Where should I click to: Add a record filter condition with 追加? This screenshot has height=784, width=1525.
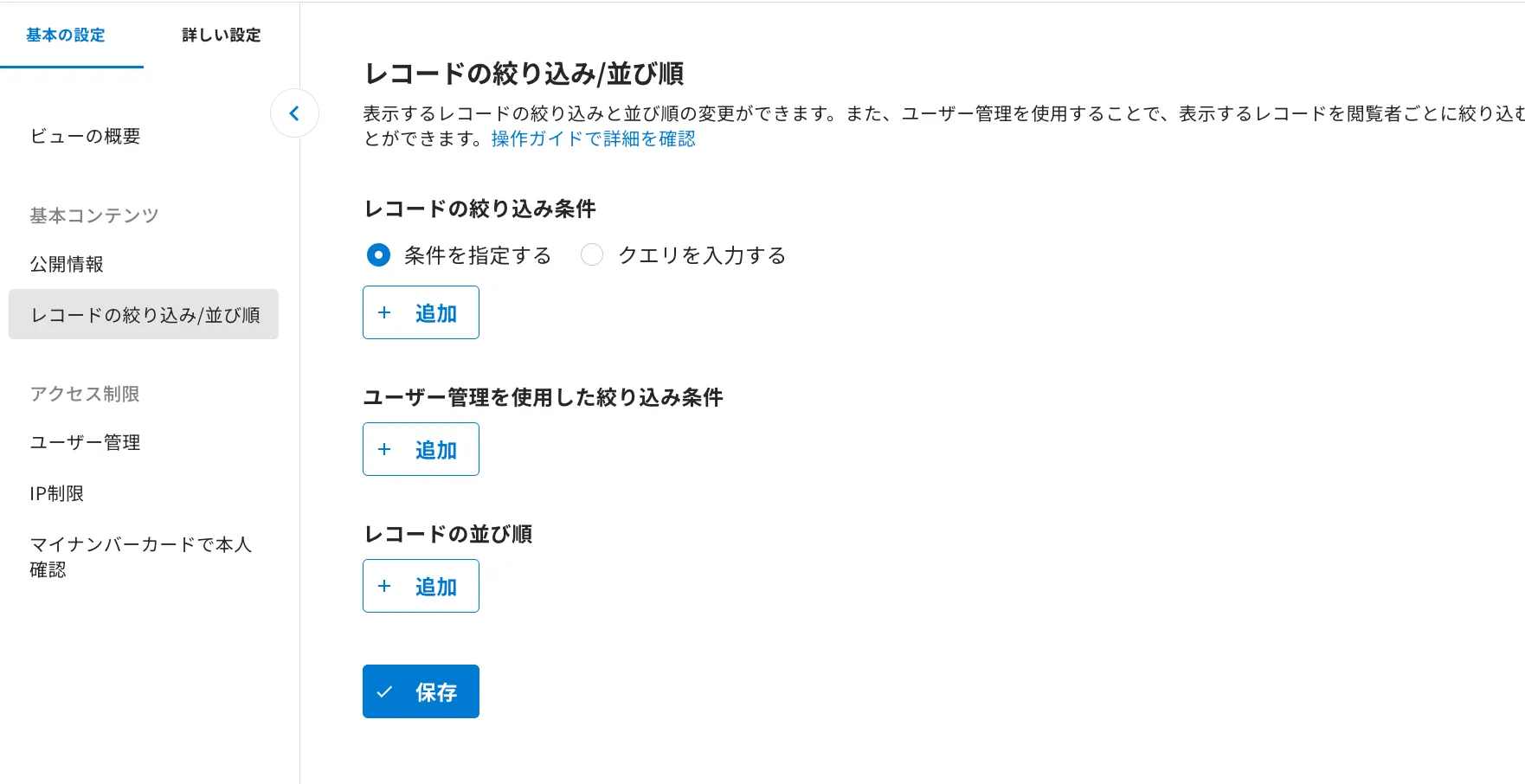421,312
